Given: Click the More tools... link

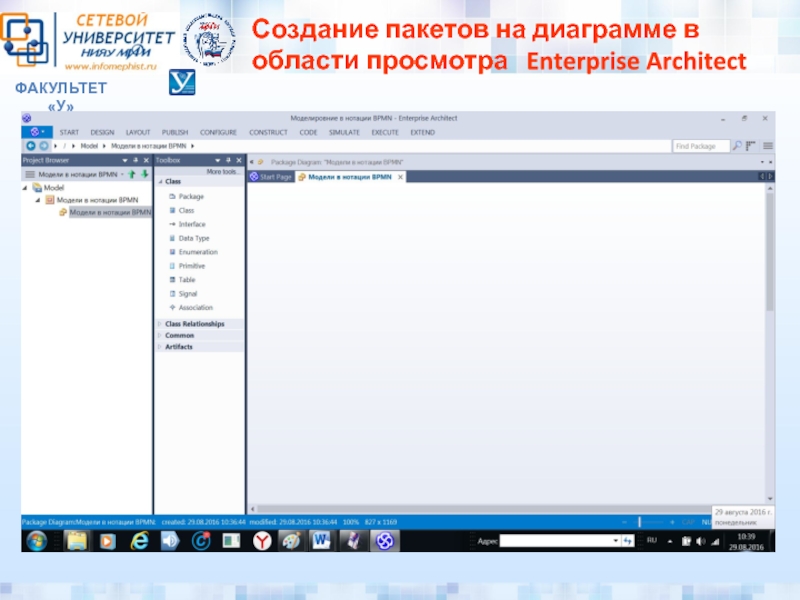Looking at the screenshot, I should pyautogui.click(x=221, y=172).
